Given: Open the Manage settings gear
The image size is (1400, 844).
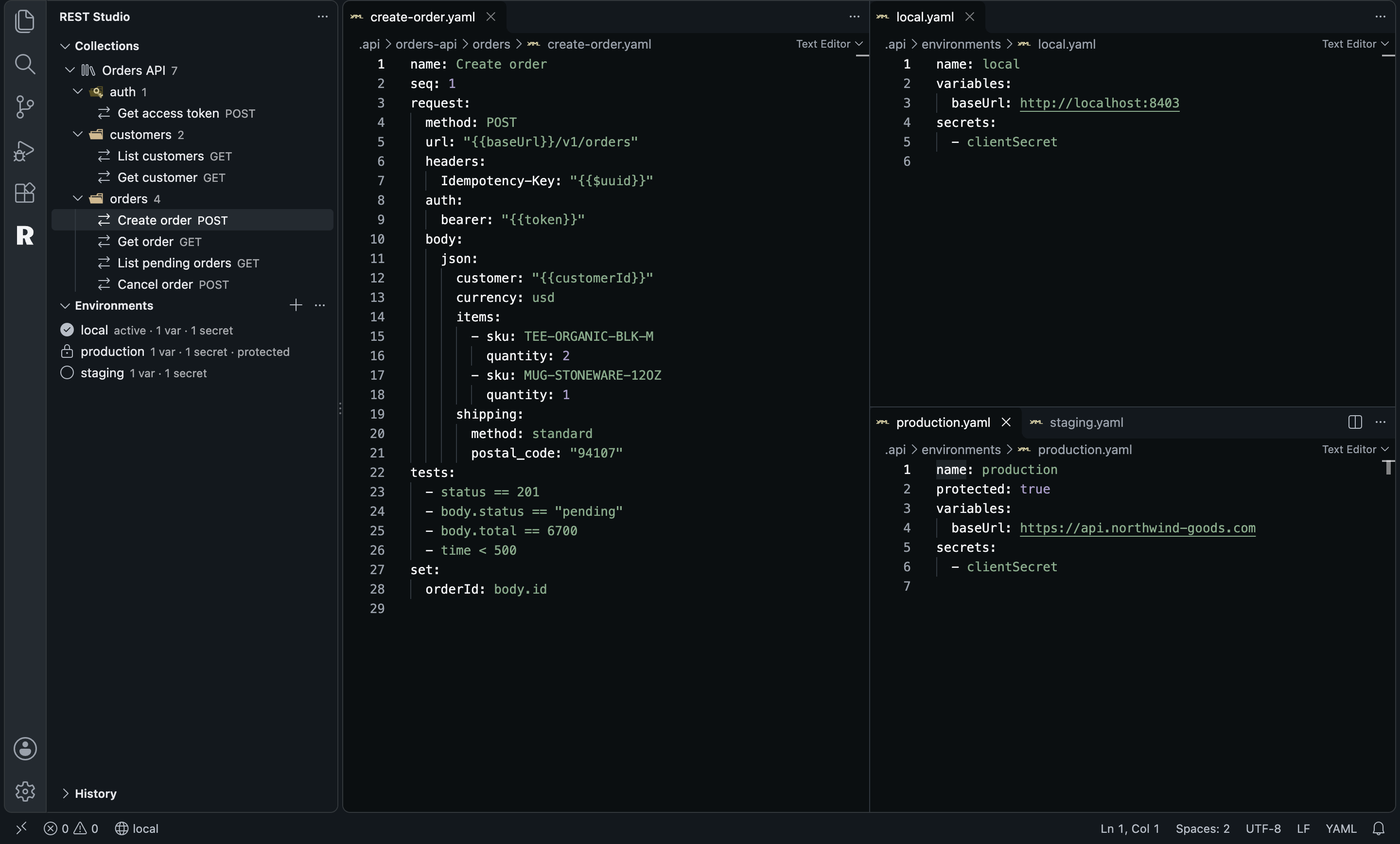Looking at the screenshot, I should [25, 791].
